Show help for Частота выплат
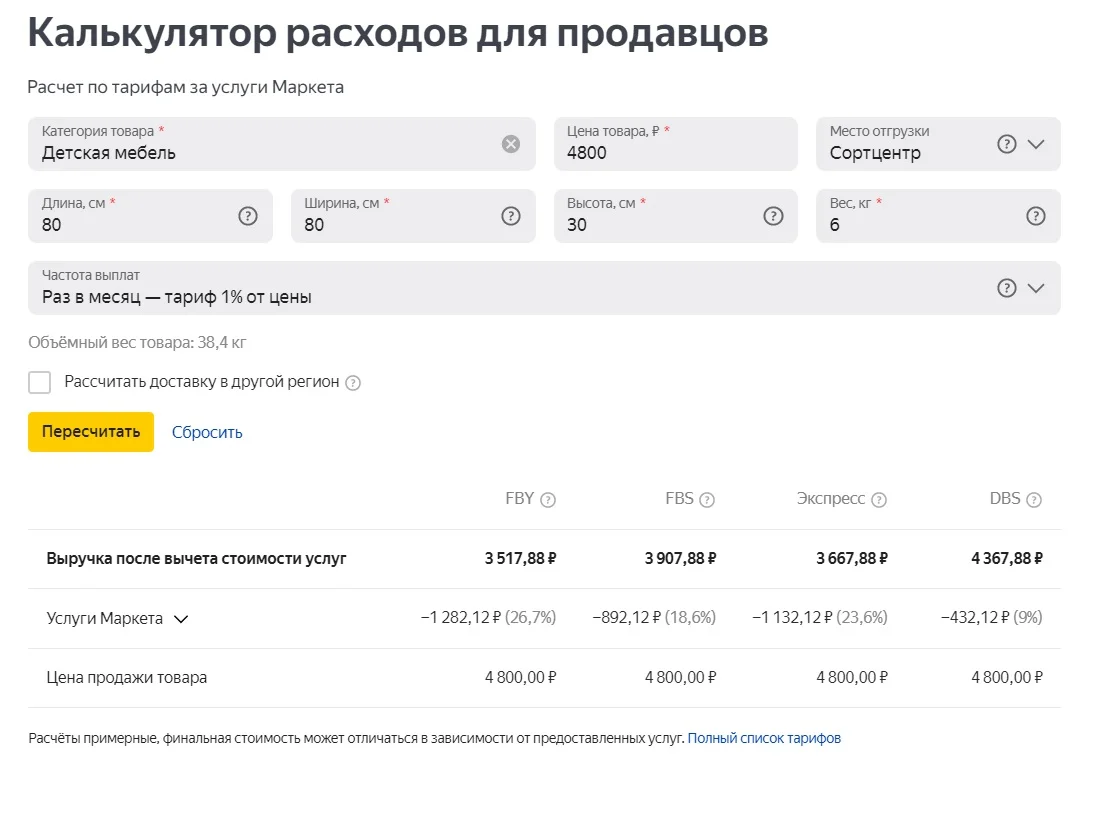The width and height of the screenshot is (1099, 813). (x=1007, y=288)
